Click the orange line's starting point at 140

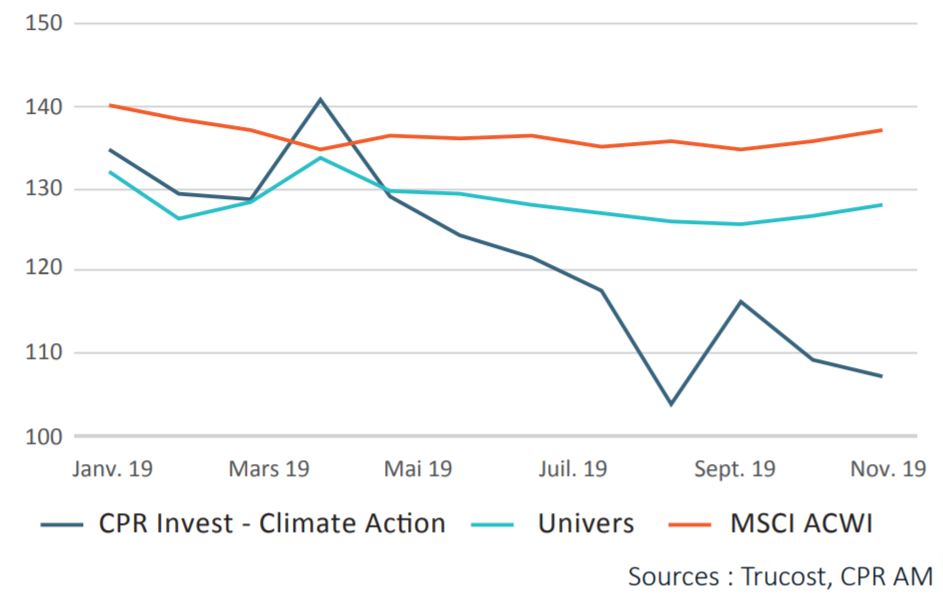pyautogui.click(x=110, y=105)
